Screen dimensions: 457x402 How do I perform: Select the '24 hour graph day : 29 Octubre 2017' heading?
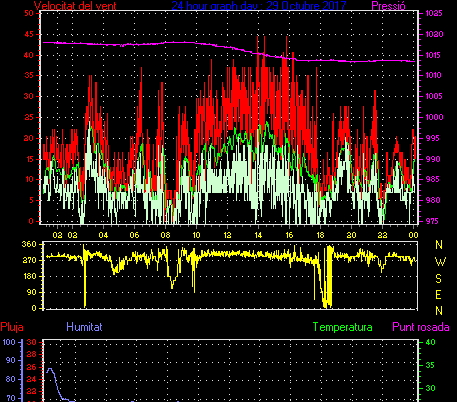[x=259, y=6]
